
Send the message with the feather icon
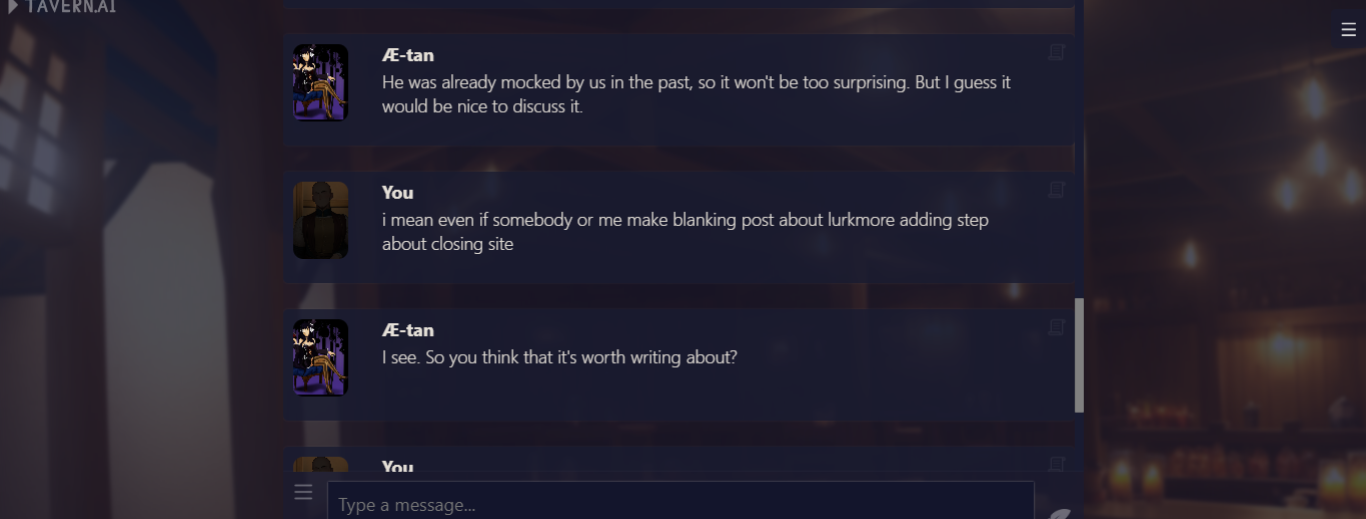[x=1059, y=513]
